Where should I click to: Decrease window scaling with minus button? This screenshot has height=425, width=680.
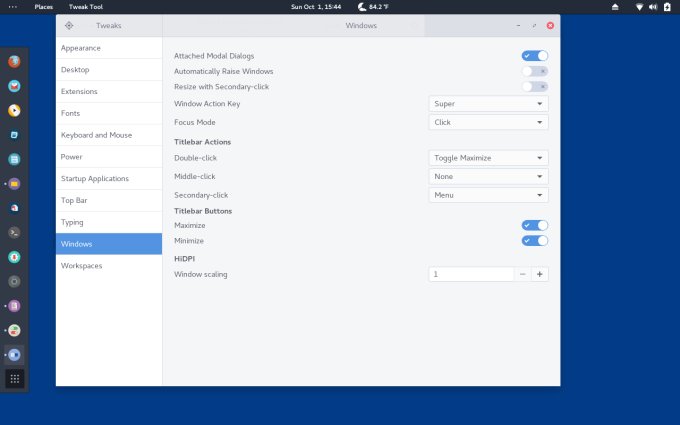[x=523, y=275]
